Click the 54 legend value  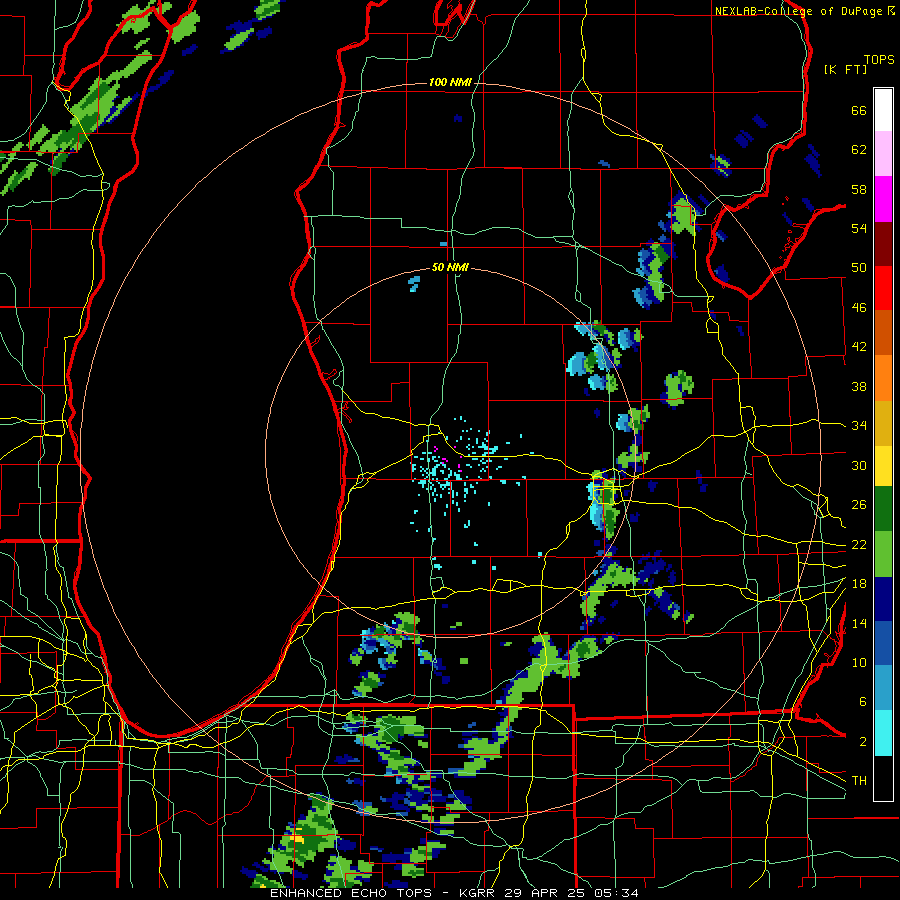click(859, 229)
